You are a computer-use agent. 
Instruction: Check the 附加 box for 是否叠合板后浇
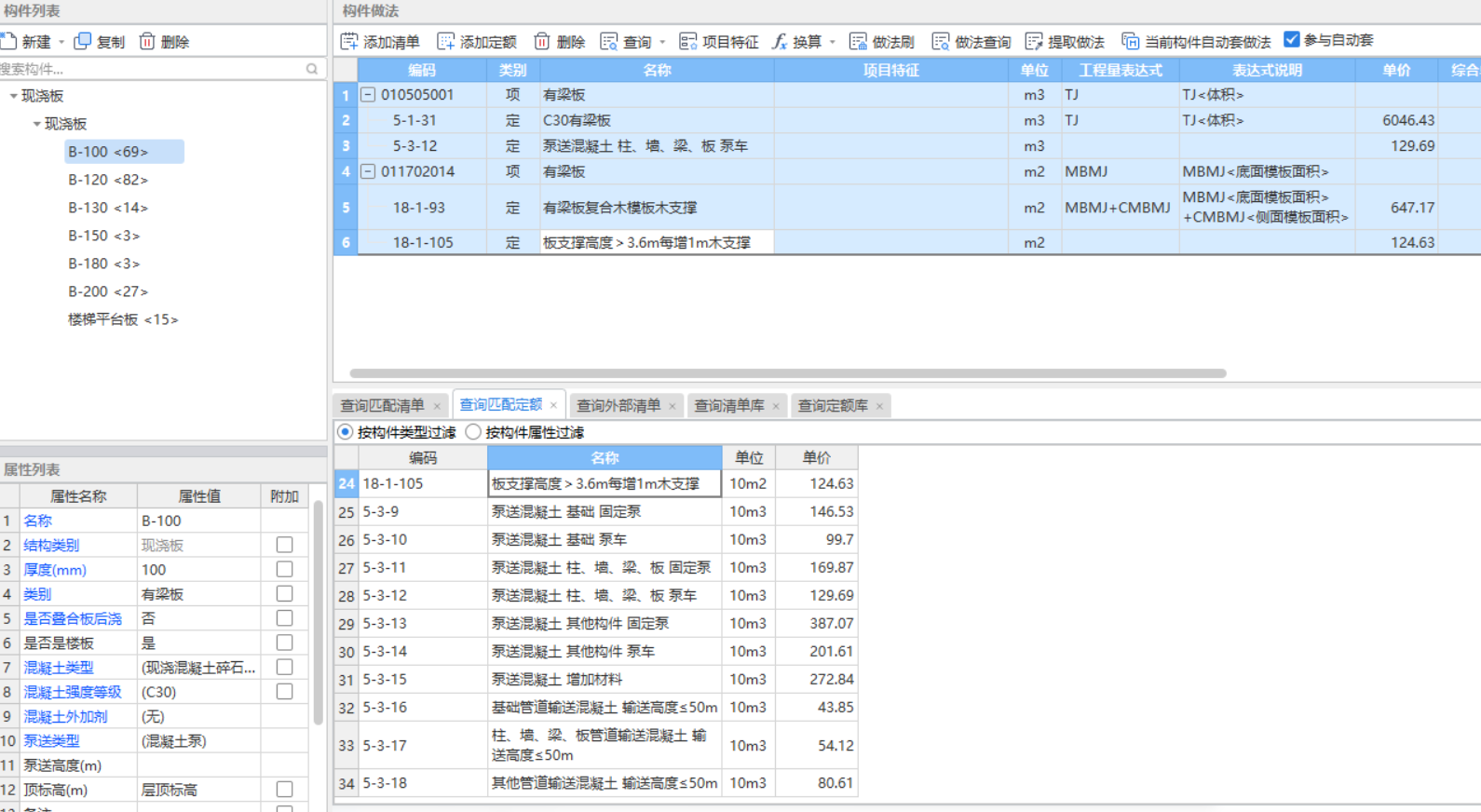pos(285,618)
